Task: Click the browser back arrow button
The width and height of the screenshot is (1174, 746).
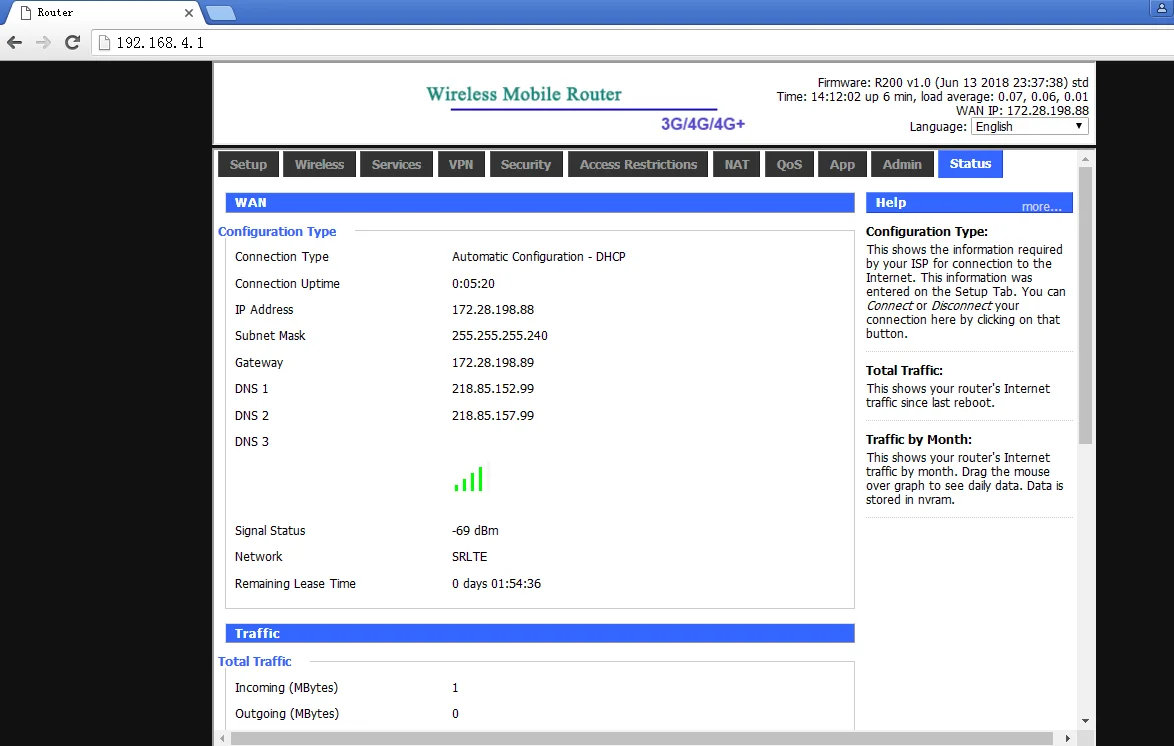Action: click(x=14, y=42)
